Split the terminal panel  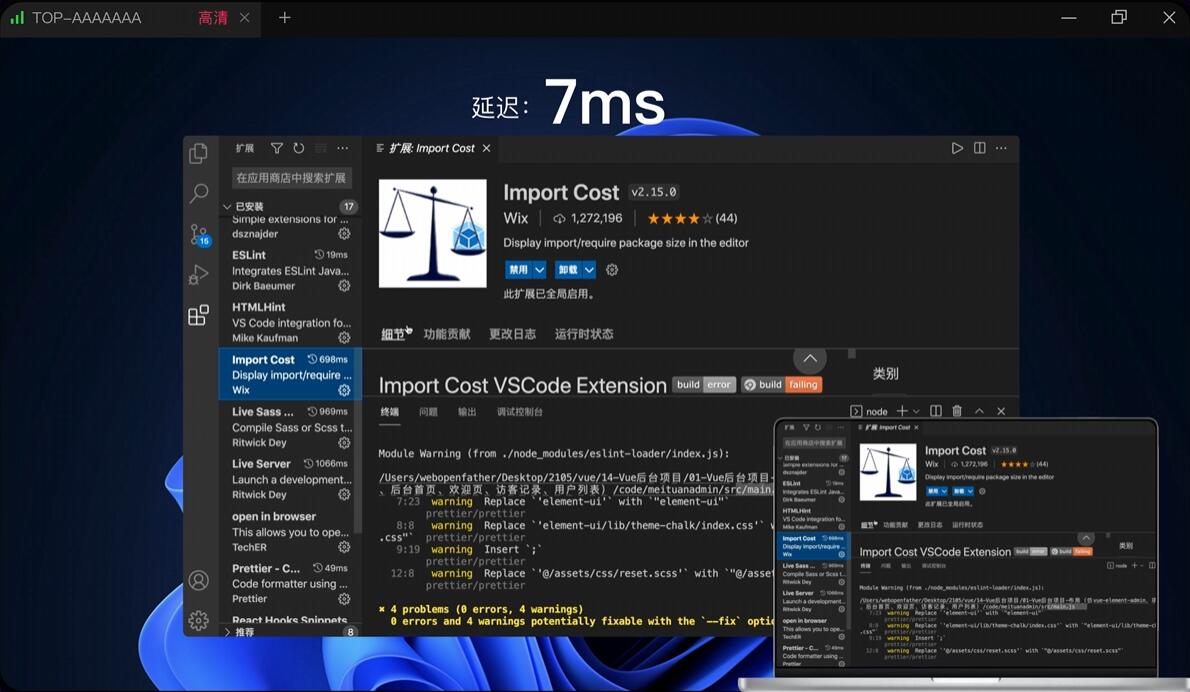tap(936, 410)
